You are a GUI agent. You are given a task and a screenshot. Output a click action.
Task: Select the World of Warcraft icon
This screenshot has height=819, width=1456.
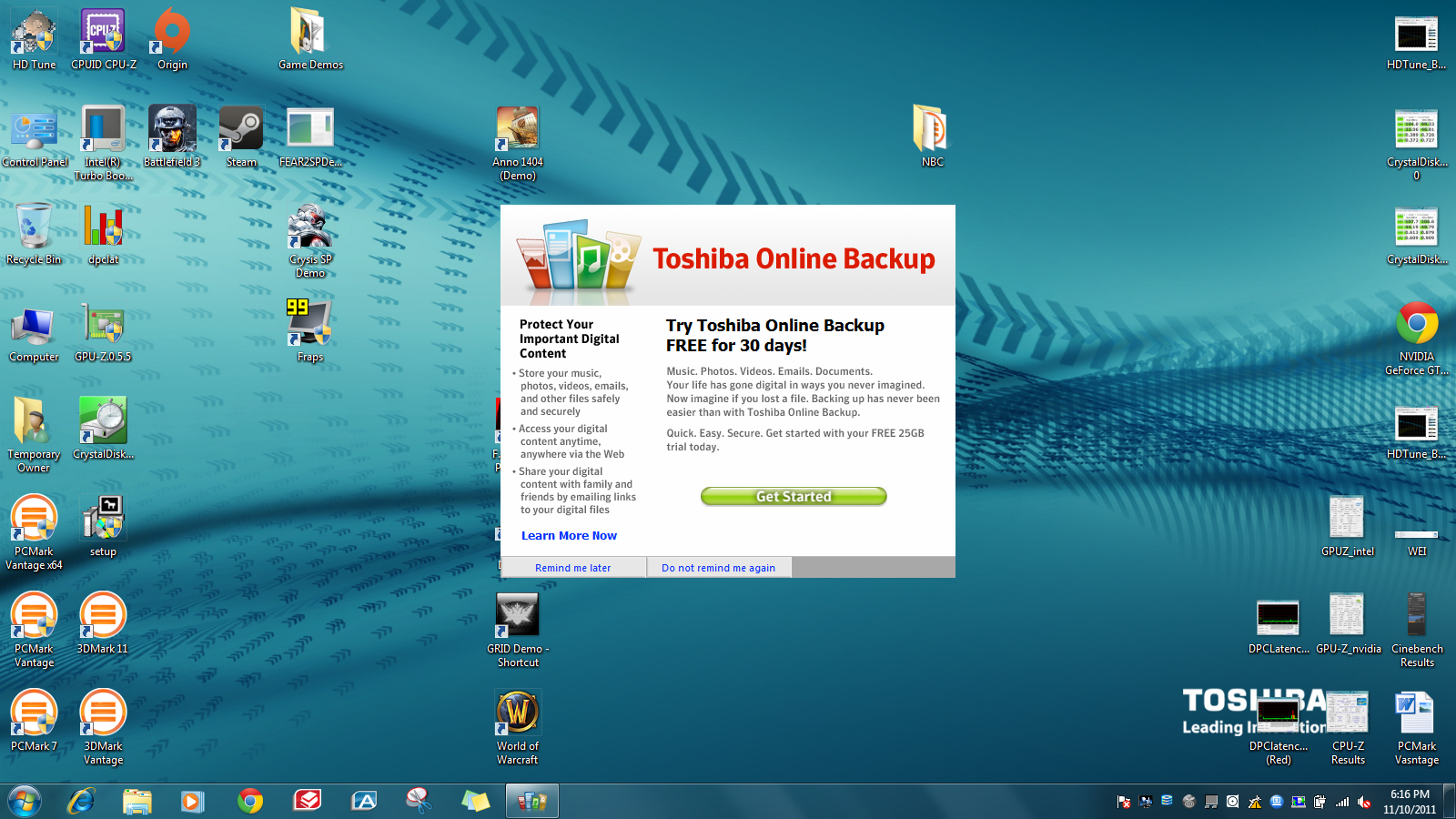point(518,727)
